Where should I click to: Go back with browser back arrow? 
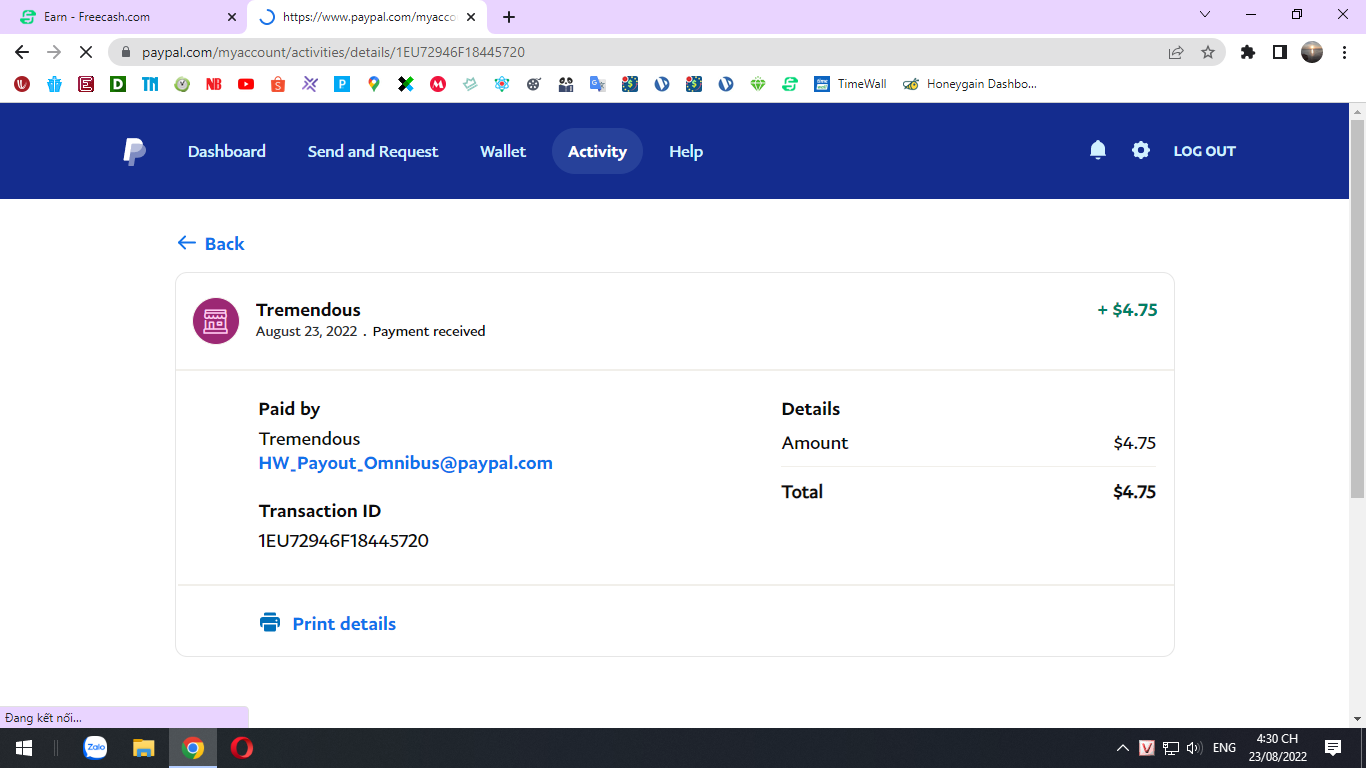[x=22, y=52]
